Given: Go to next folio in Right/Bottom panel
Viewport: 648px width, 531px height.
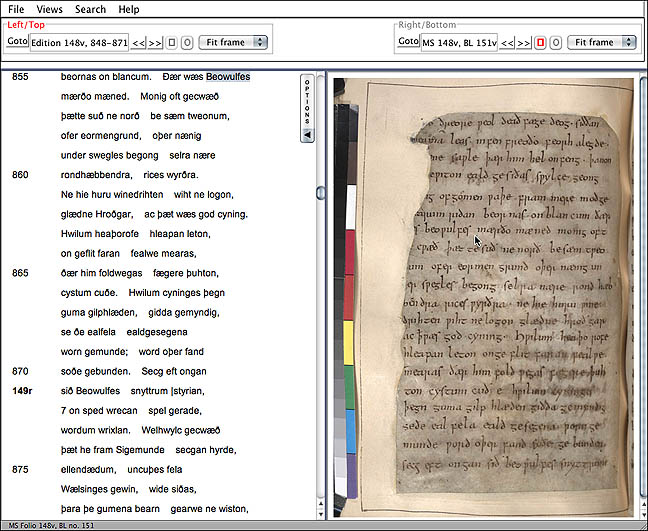Looking at the screenshot, I should click(x=524, y=43).
